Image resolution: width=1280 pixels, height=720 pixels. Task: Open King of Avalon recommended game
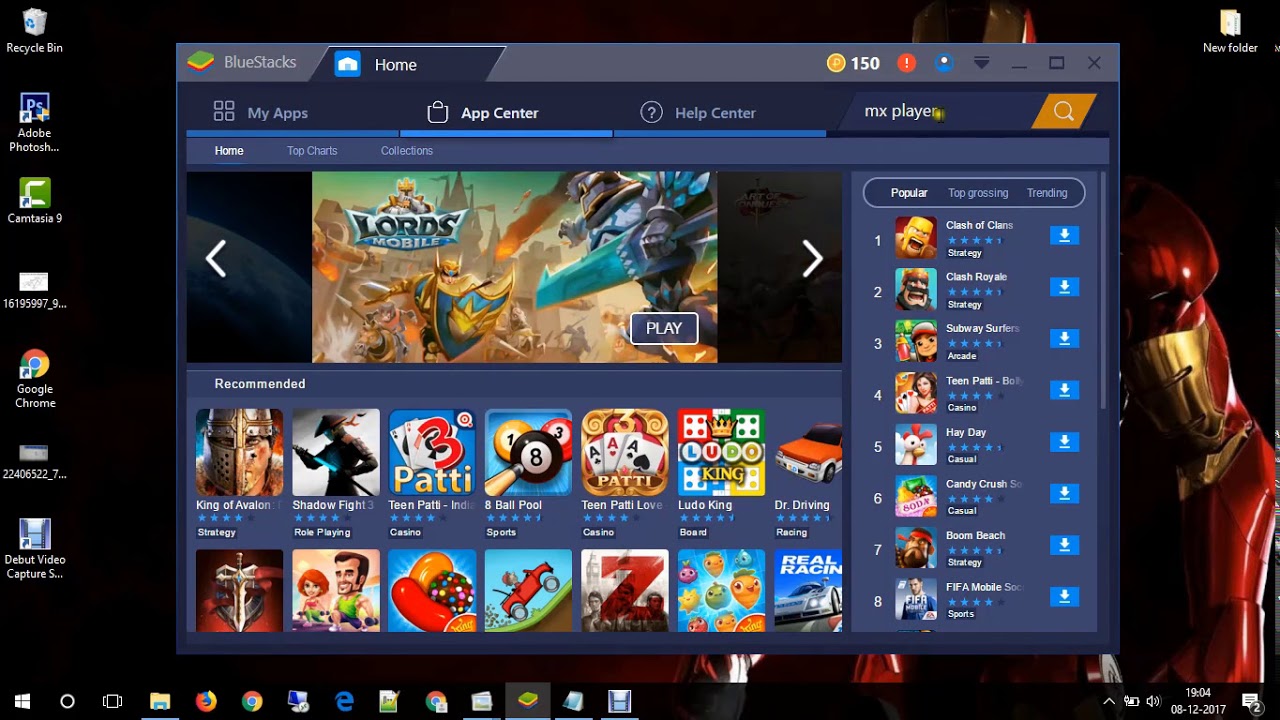239,452
